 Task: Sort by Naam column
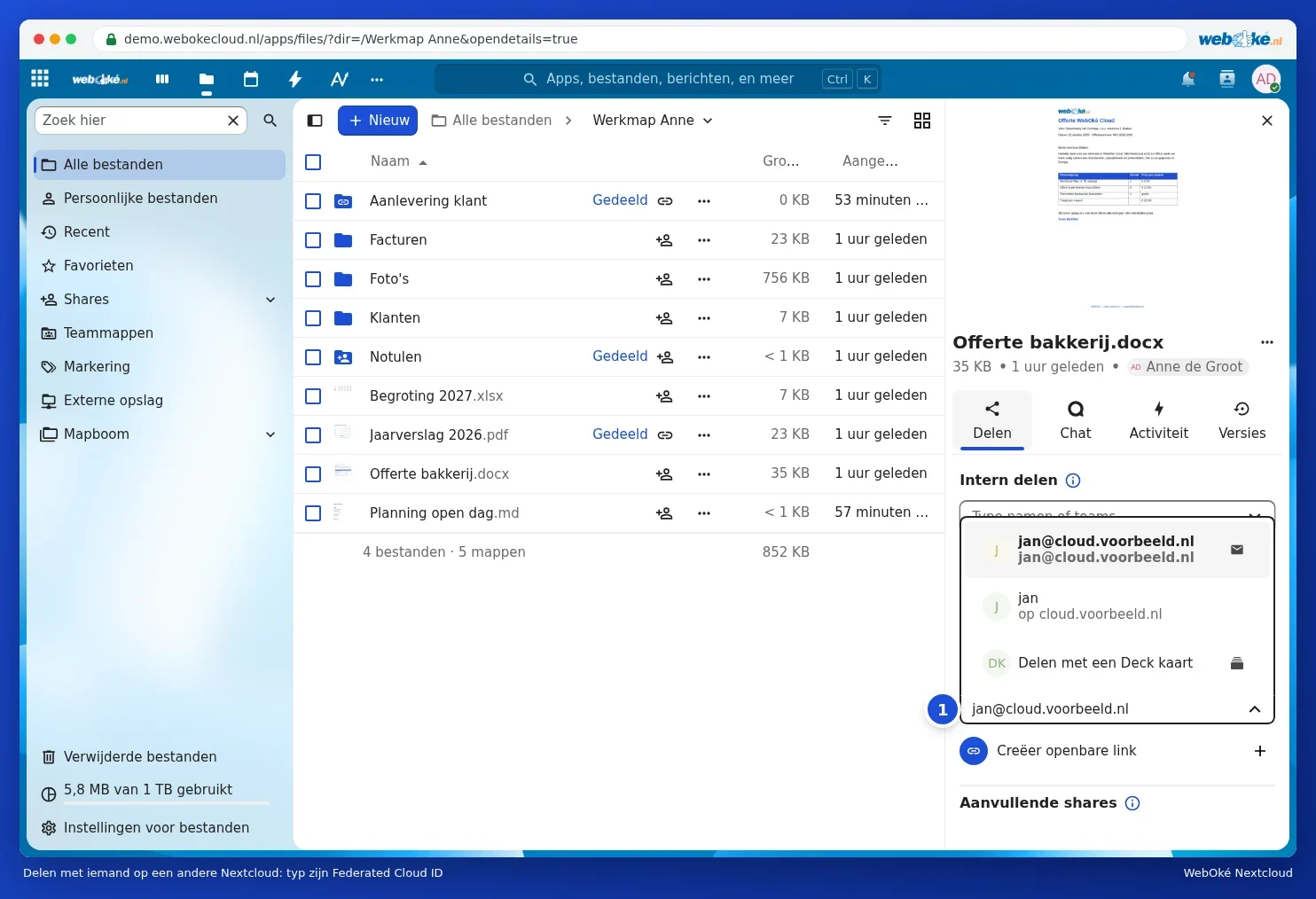[398, 161]
